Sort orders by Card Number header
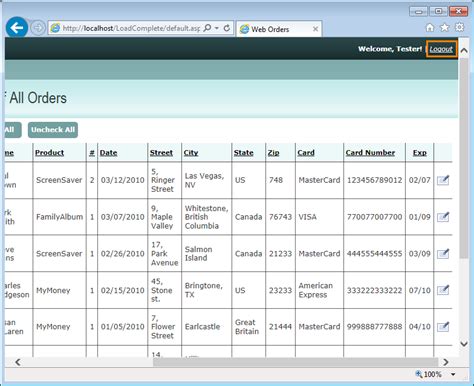Viewport: 474px width, 386px height. pyautogui.click(x=370, y=153)
